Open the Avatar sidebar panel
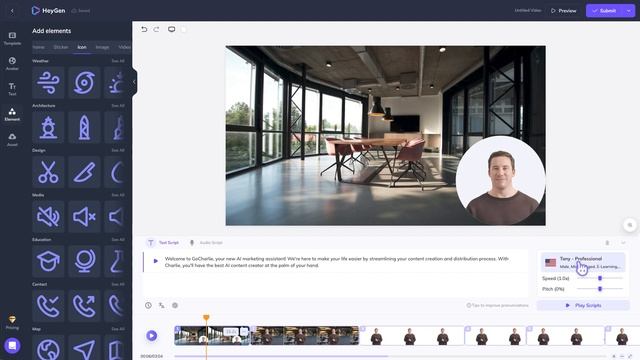The height and width of the screenshot is (360, 640). pyautogui.click(x=12, y=64)
